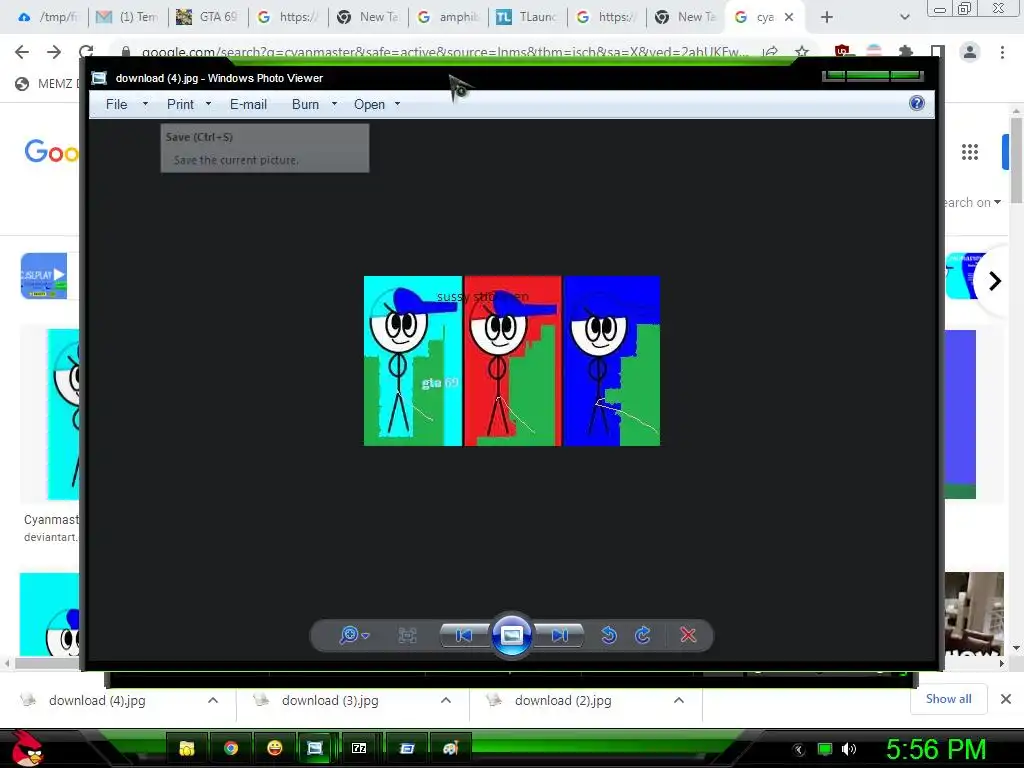
Task: Reload the page in Chrome
Action: pyautogui.click(x=86, y=52)
